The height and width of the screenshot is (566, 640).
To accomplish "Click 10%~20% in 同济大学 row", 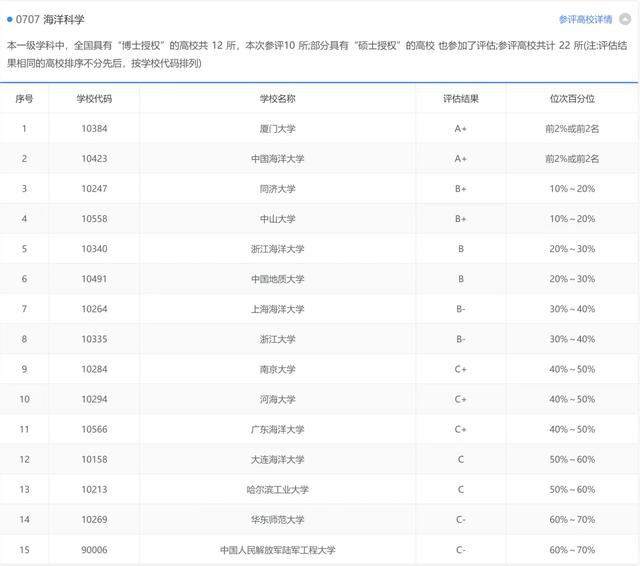I will point(572,189).
